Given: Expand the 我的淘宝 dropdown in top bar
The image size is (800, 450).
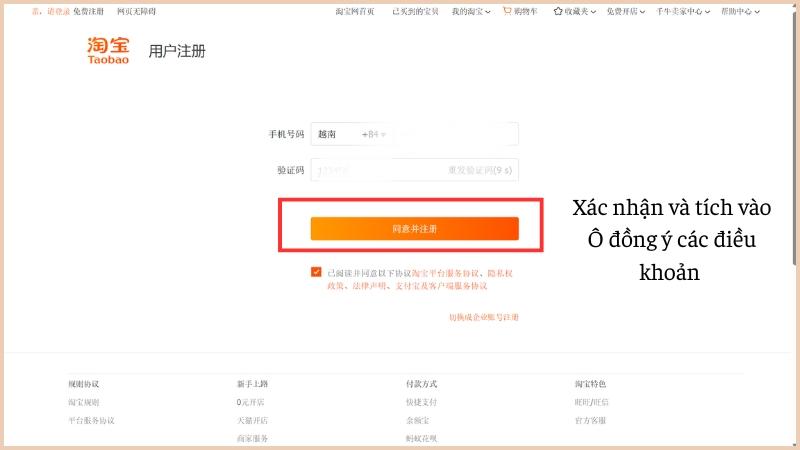Looking at the screenshot, I should coord(471,11).
